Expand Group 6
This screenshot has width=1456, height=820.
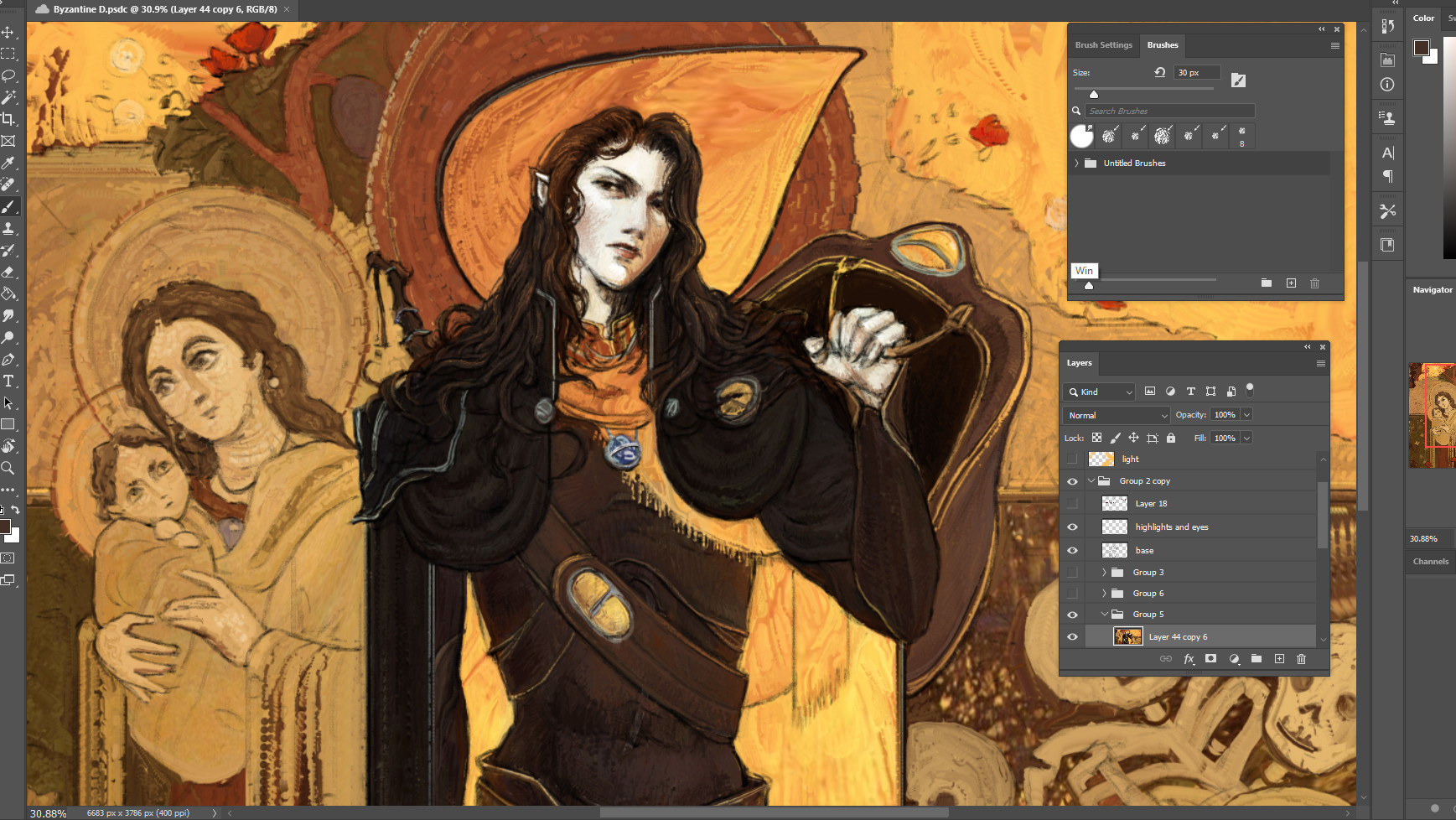(x=1104, y=593)
